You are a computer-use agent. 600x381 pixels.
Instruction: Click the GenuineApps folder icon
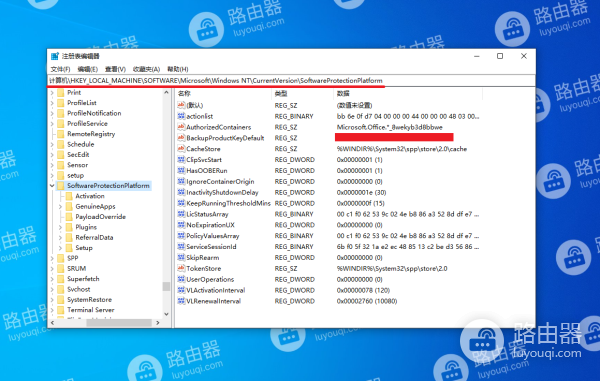tap(69, 206)
